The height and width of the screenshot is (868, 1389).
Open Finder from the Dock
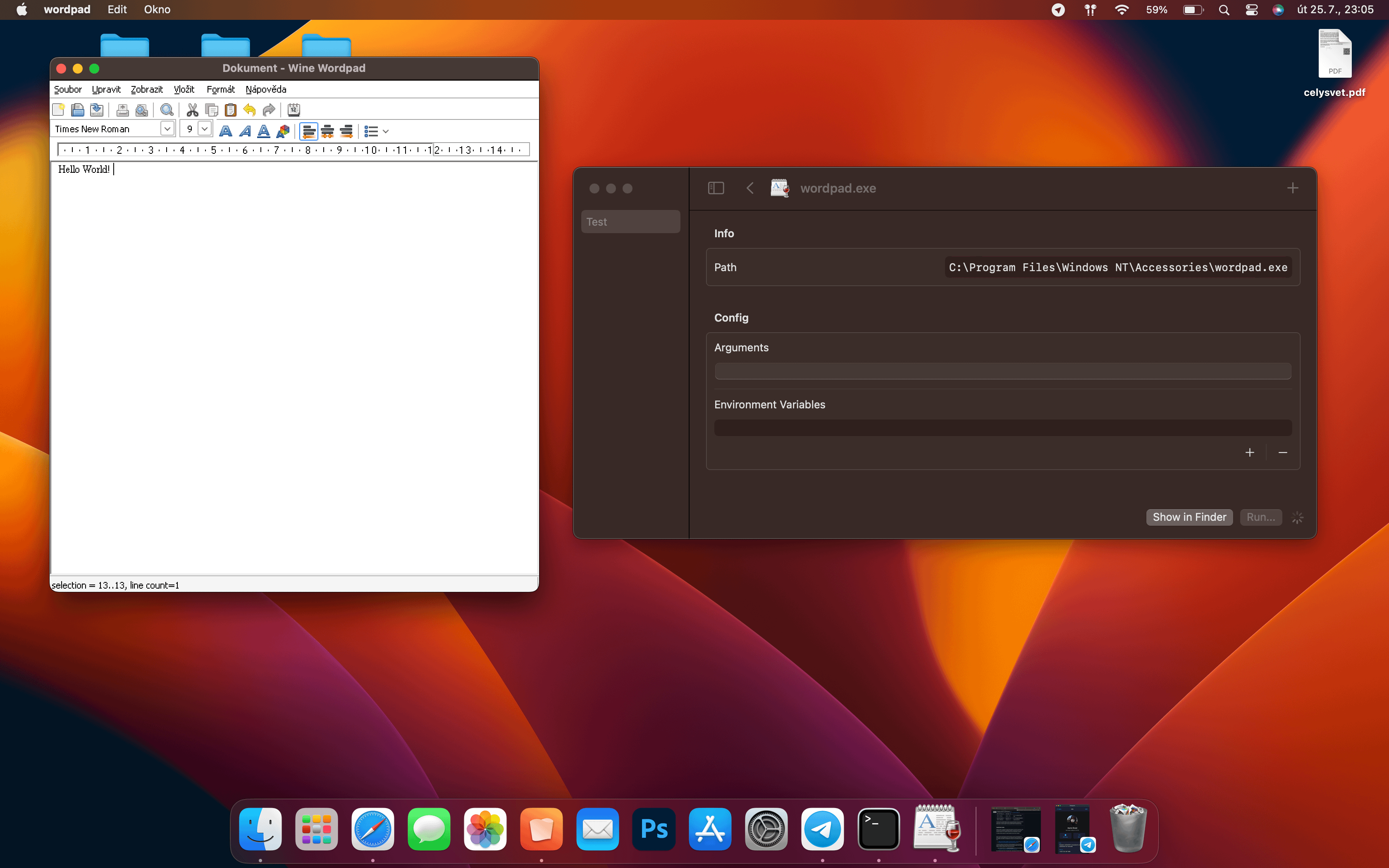260,829
